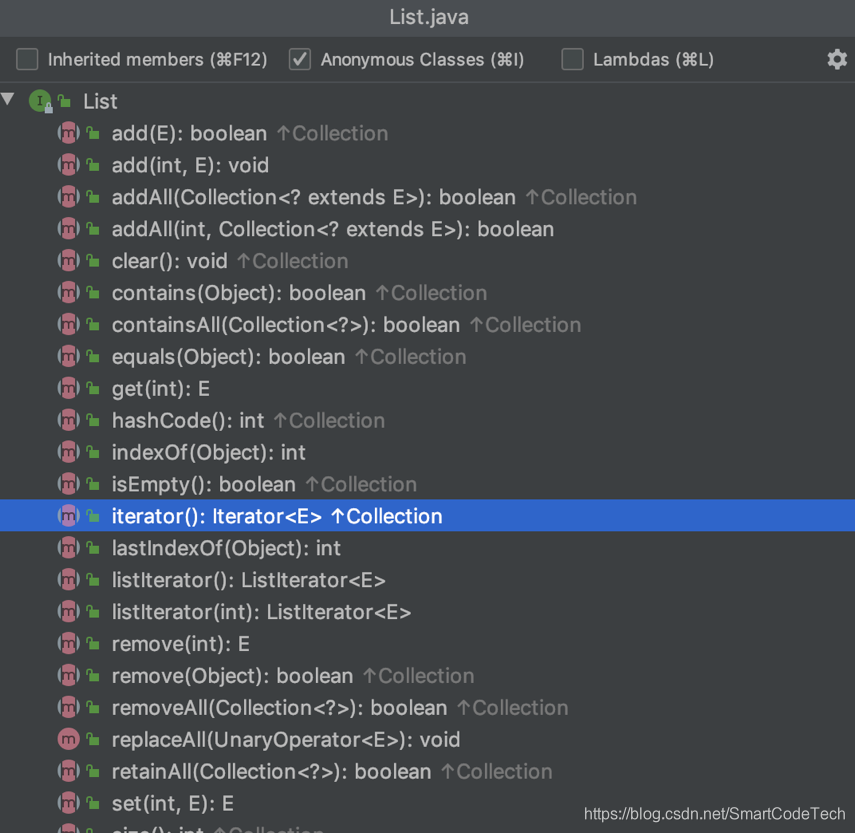Click method icon beside containsAll(Collection<?>)
The height and width of the screenshot is (833, 855).
(x=69, y=324)
